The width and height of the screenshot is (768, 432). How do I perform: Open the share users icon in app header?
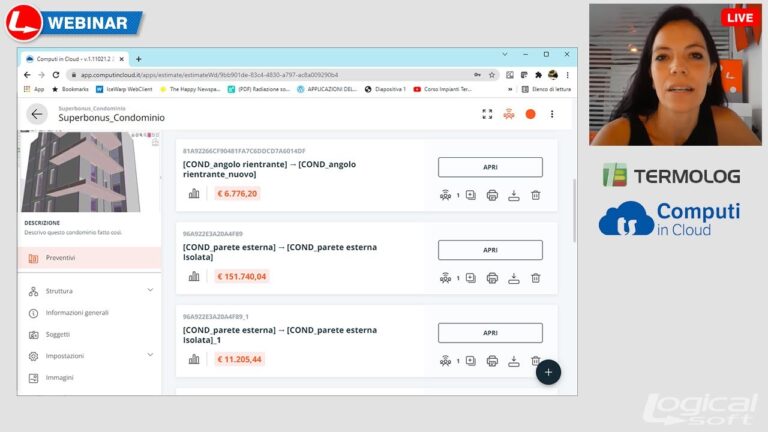(509, 114)
